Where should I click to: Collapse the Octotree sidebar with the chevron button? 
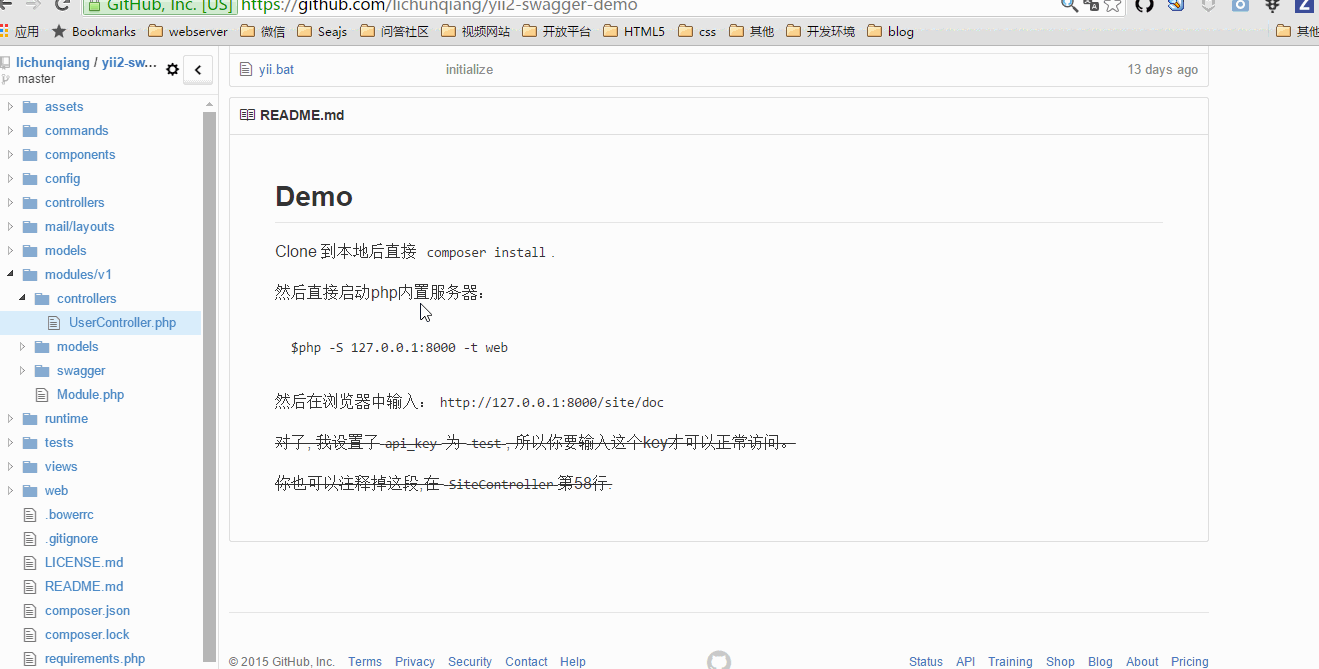tap(198, 69)
